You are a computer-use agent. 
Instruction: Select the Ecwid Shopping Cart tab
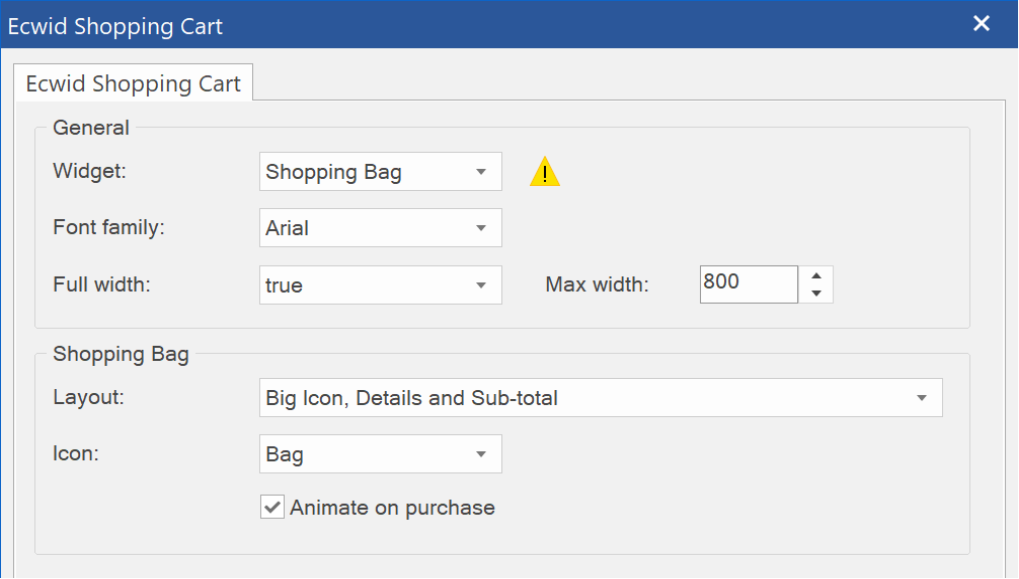[x=133, y=83]
